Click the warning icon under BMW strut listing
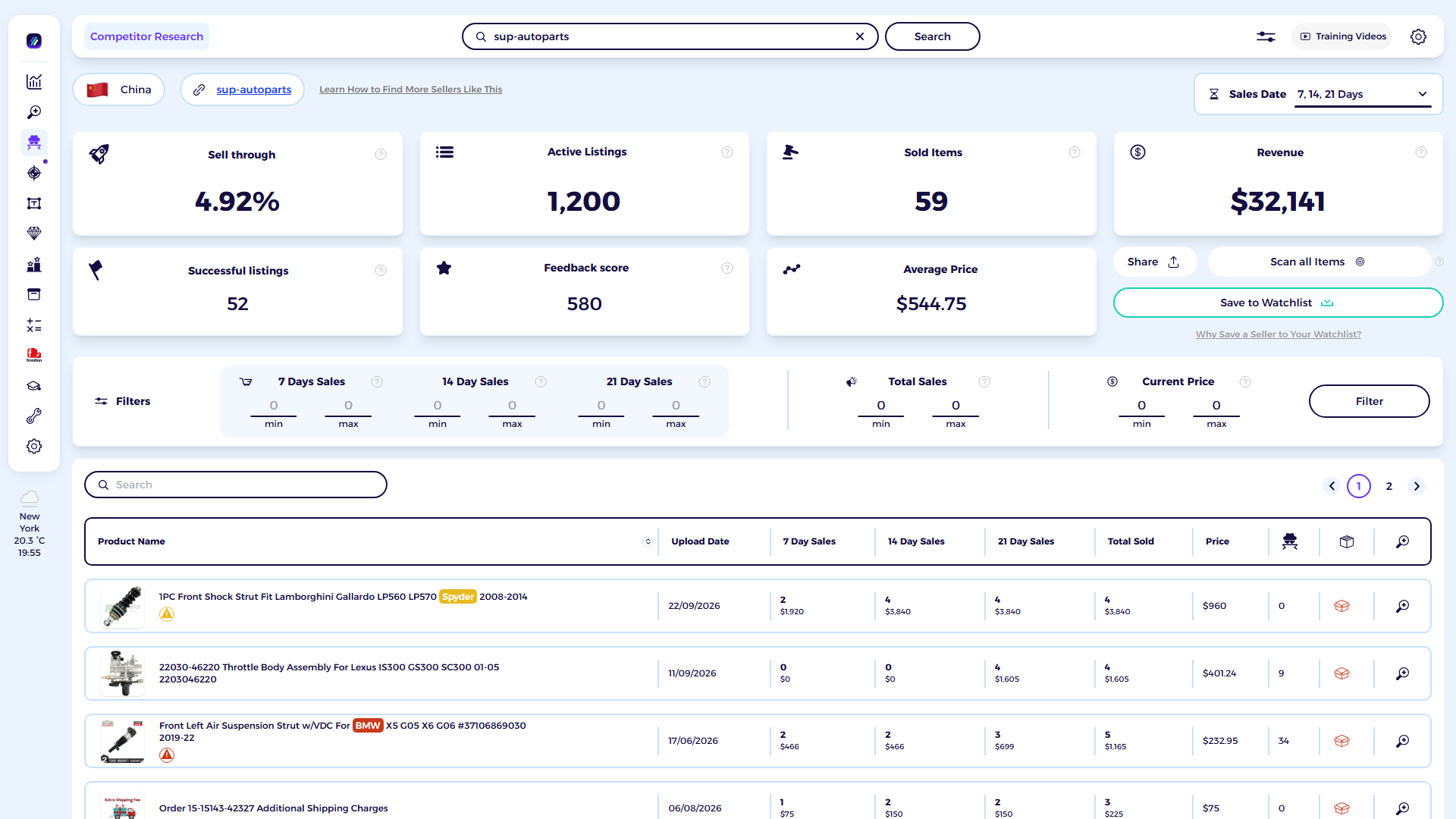This screenshot has height=819, width=1456. pyautogui.click(x=167, y=755)
